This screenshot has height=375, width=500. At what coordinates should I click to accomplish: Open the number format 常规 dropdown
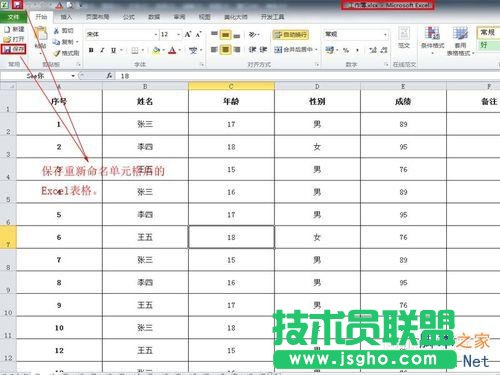click(x=385, y=34)
